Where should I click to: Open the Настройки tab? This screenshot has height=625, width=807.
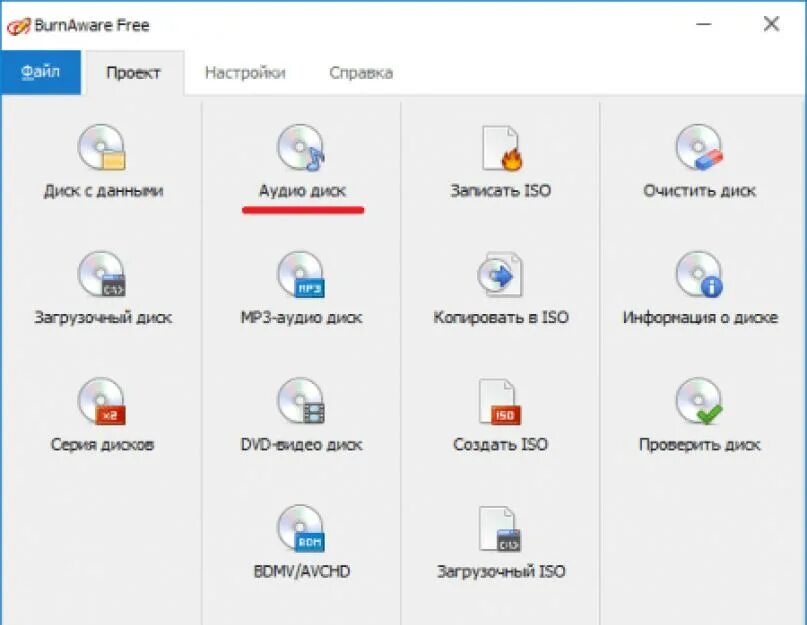click(245, 73)
